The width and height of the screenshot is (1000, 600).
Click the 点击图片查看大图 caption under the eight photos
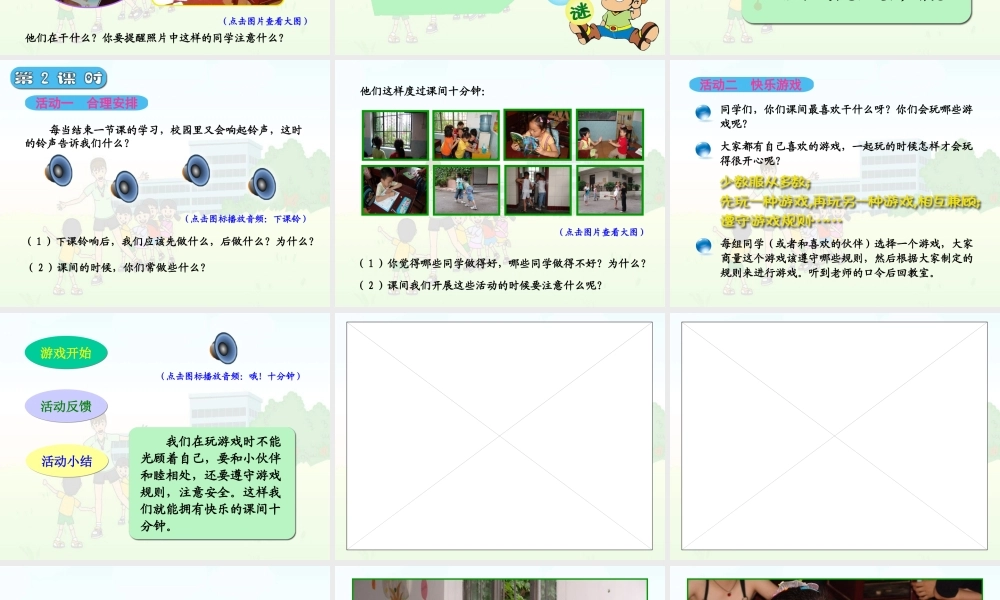(x=601, y=232)
